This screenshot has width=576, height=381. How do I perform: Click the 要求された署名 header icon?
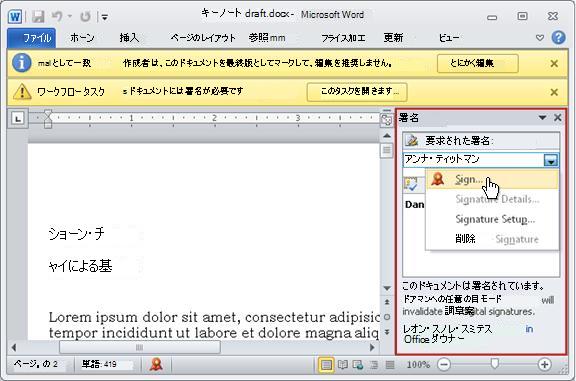[x=412, y=140]
